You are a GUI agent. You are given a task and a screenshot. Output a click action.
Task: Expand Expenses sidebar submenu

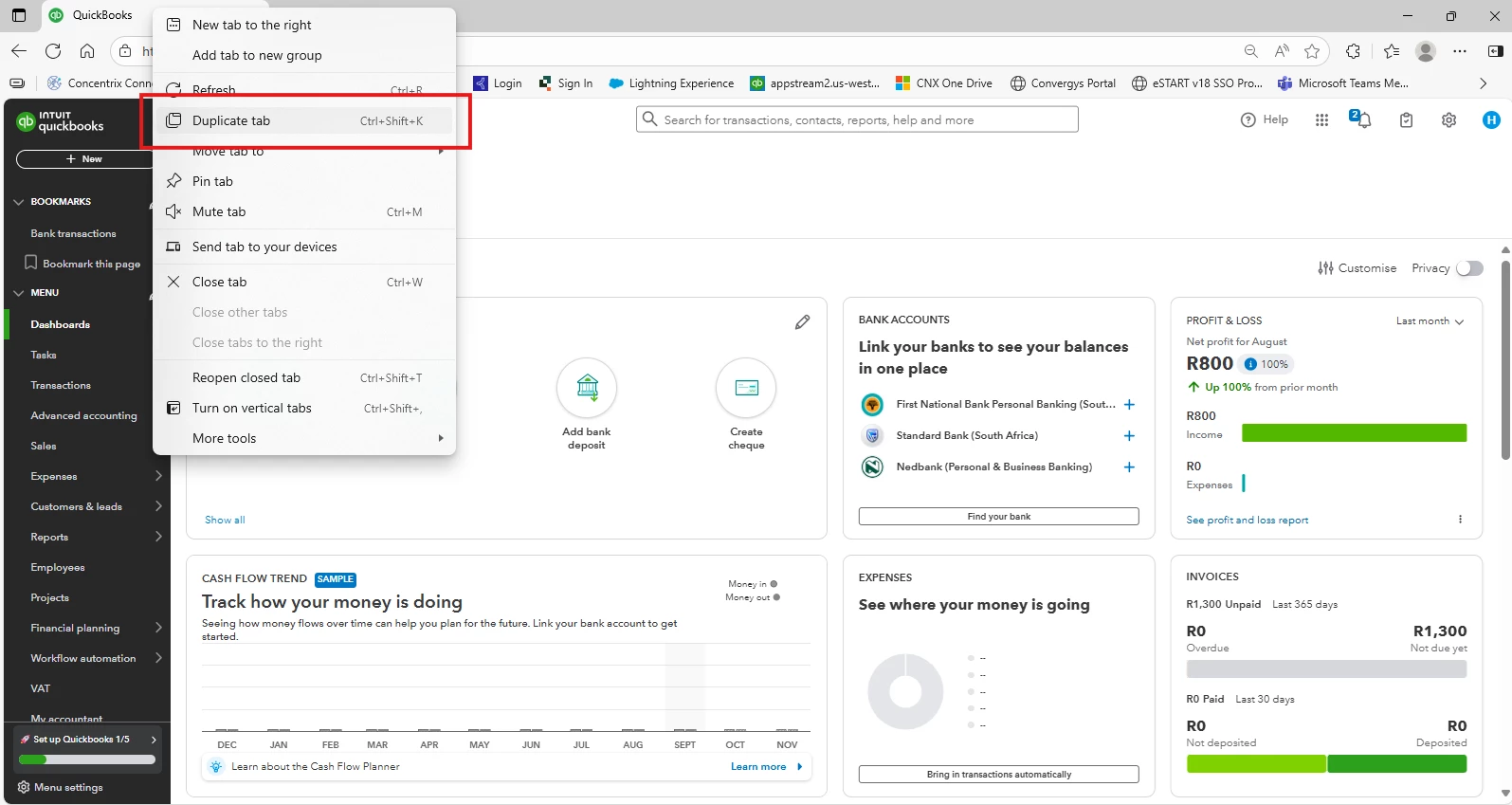pyautogui.click(x=158, y=476)
